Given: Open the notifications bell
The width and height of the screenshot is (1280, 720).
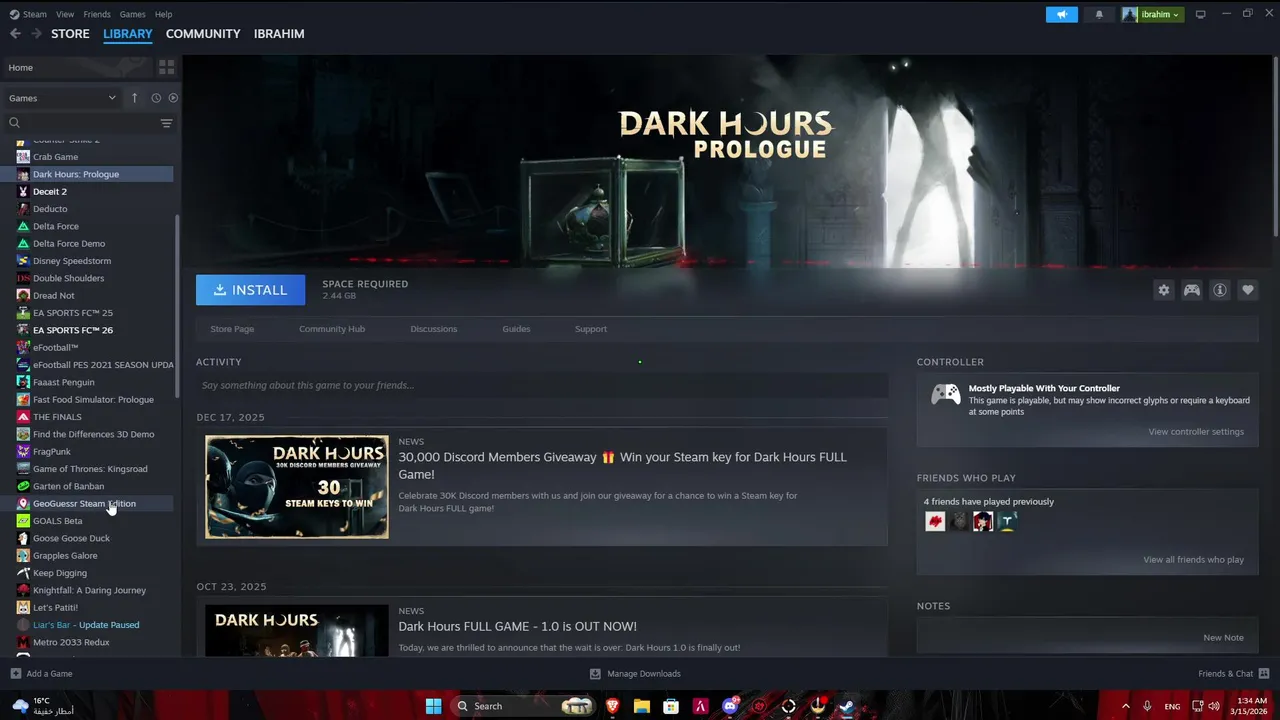Looking at the screenshot, I should pos(1099,14).
